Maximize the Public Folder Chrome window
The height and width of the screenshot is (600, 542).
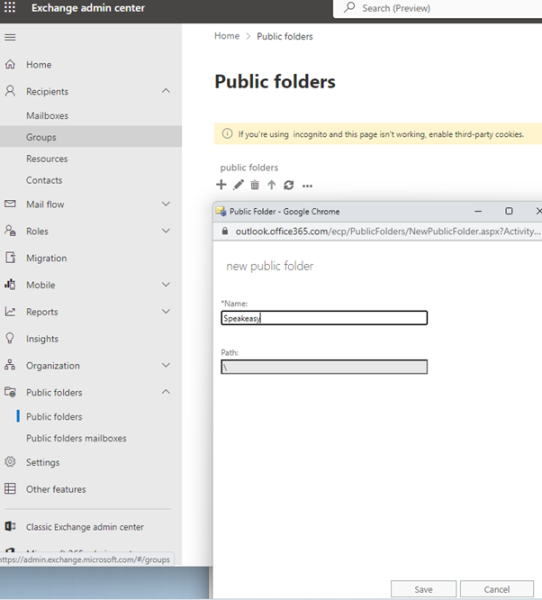(509, 211)
